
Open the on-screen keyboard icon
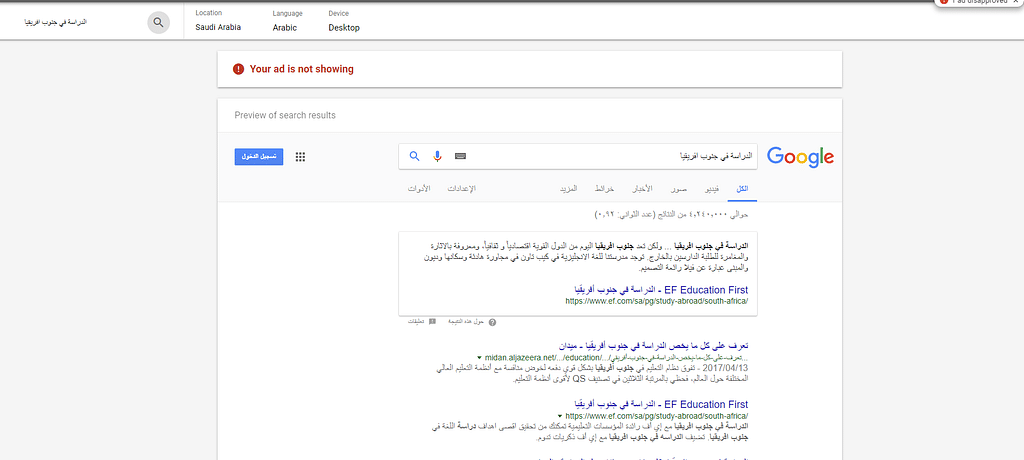click(x=460, y=156)
